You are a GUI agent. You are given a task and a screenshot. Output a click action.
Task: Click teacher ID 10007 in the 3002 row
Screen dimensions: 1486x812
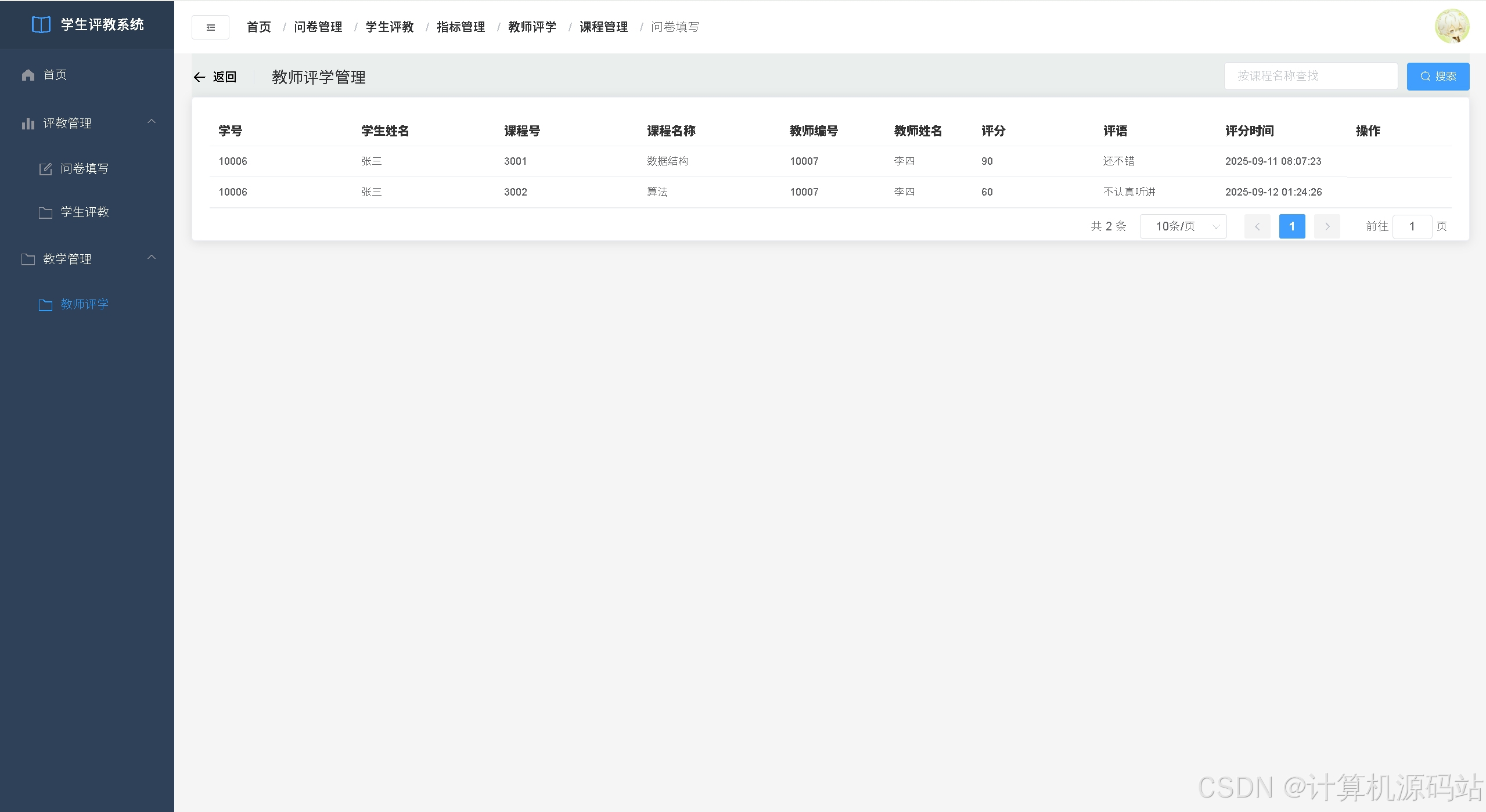point(804,192)
